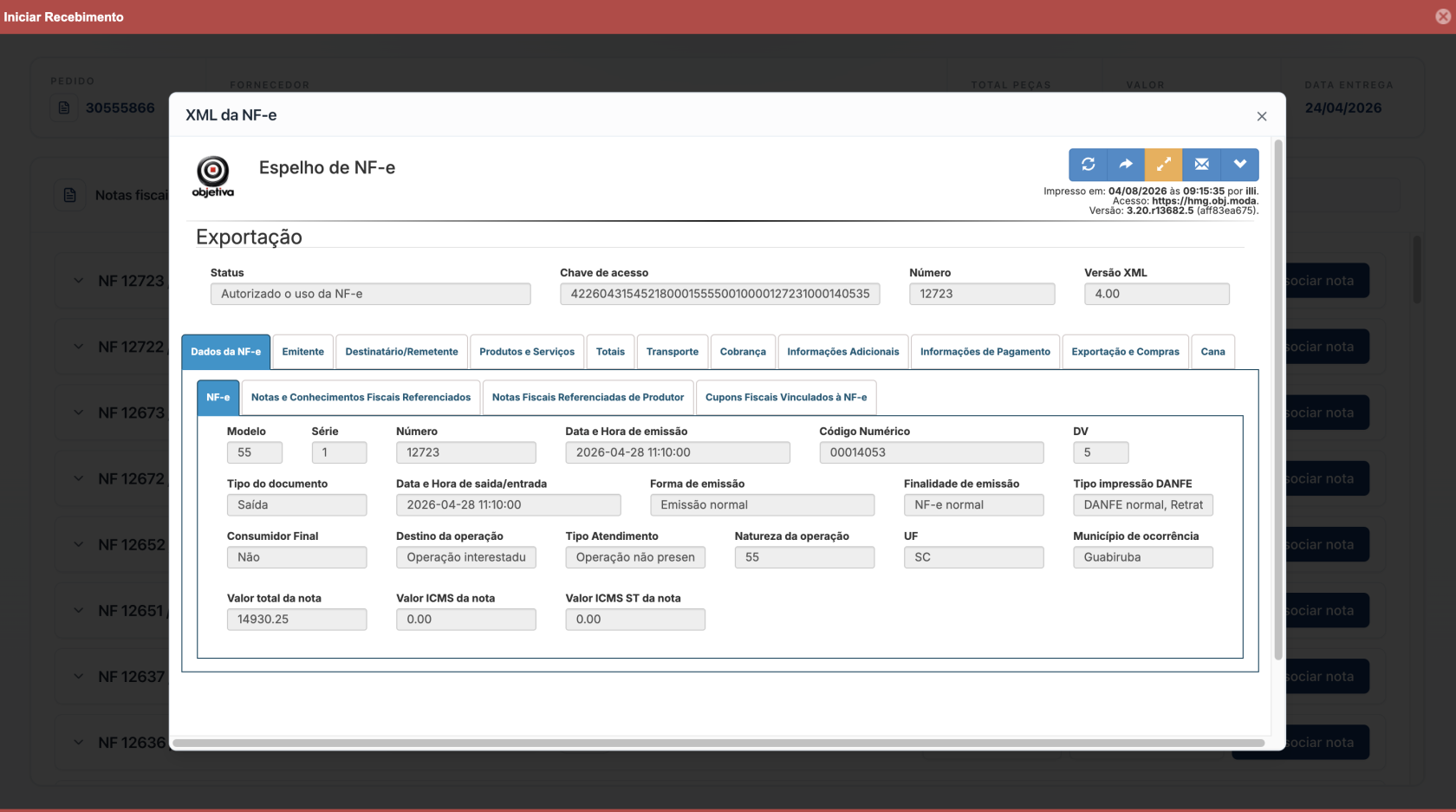Click the orange expand fullscreen icon
The image size is (1456, 812).
tap(1164, 164)
